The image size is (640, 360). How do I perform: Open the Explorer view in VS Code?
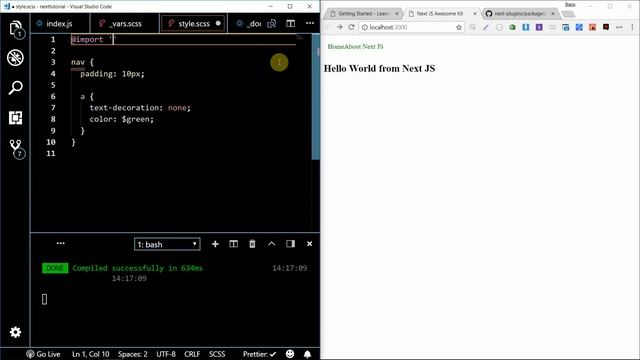click(x=16, y=29)
